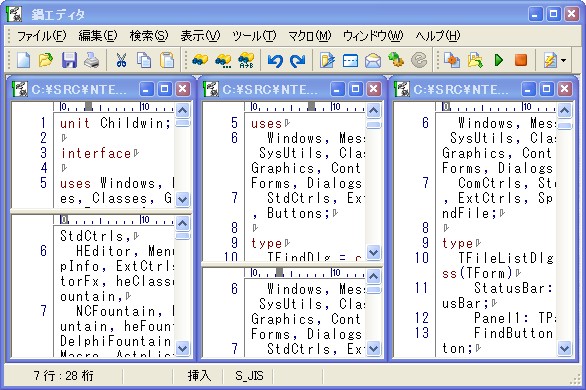
Task: Save file using the floppy disk icon
Action: click(x=69, y=60)
